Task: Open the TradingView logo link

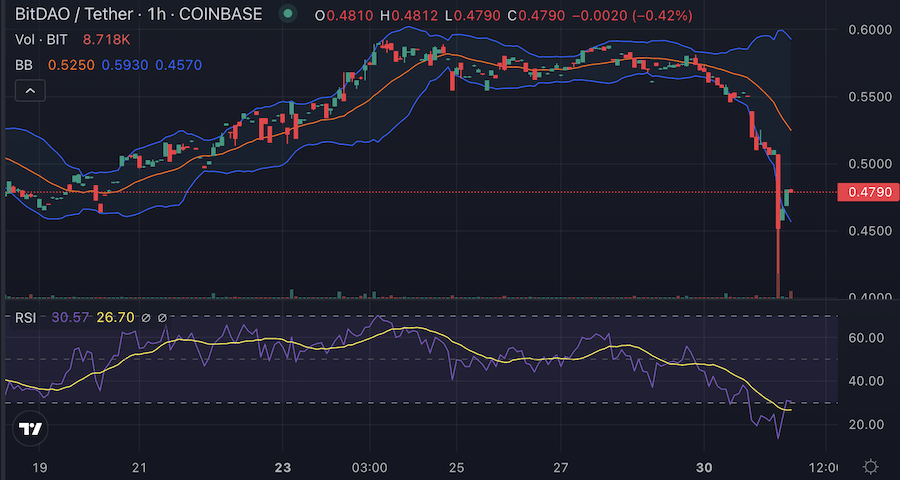Action: pos(30,428)
